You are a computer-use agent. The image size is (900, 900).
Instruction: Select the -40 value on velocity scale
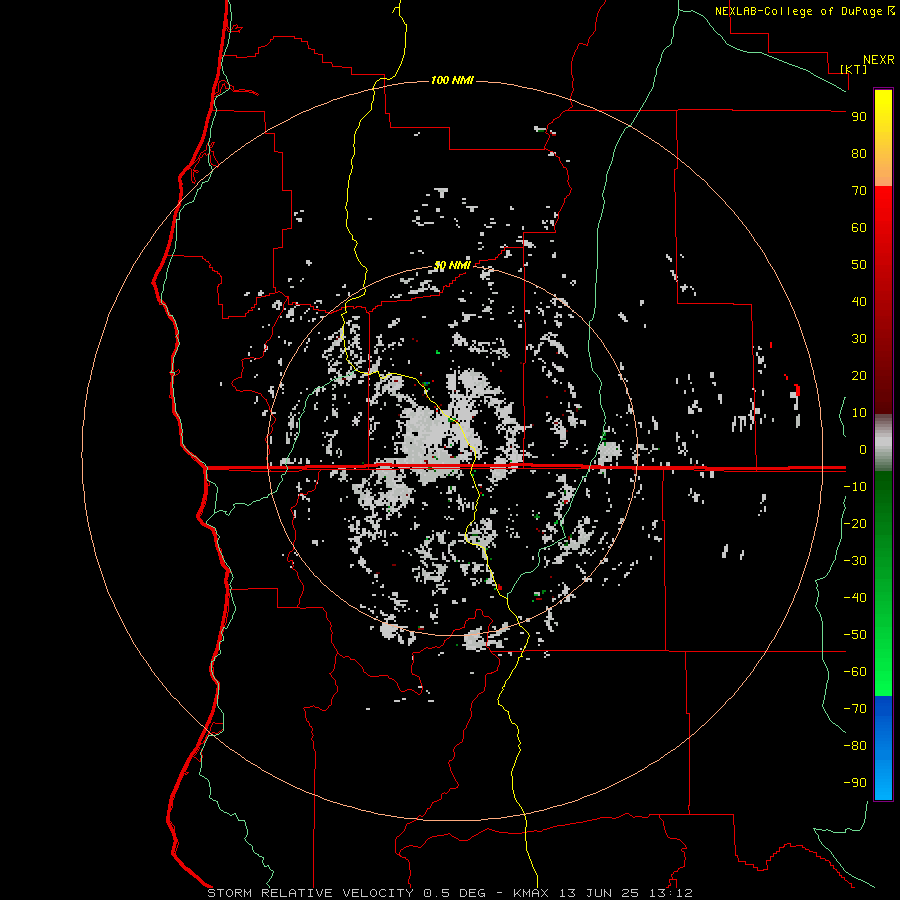tap(855, 598)
